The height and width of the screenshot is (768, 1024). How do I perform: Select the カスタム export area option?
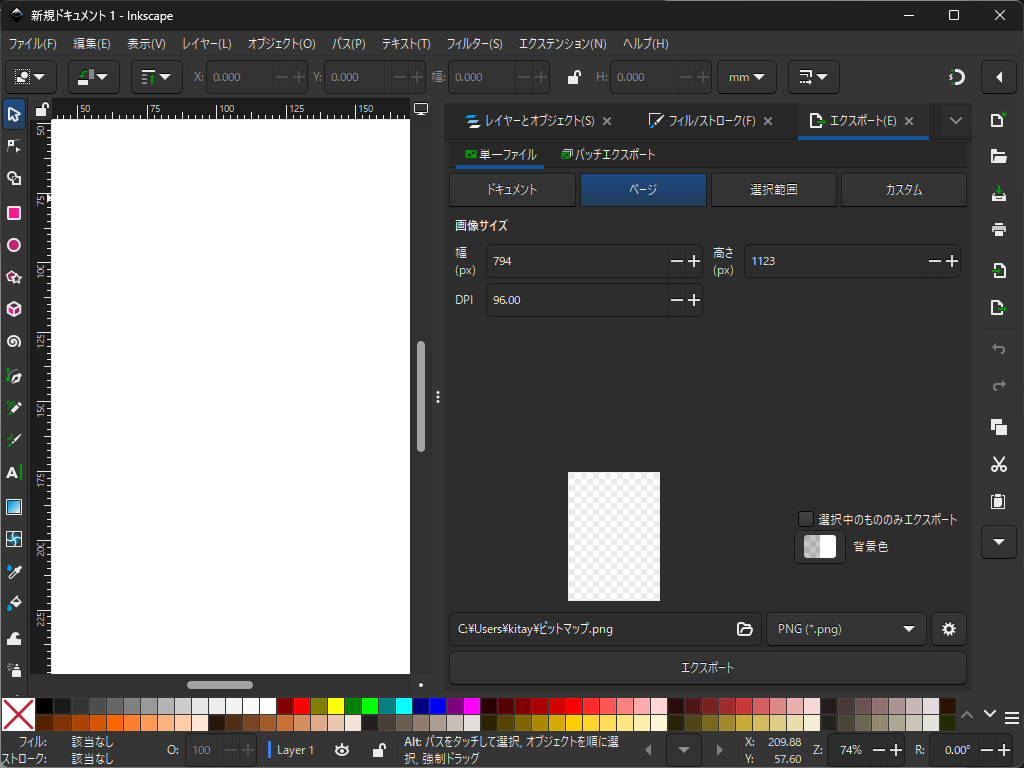[903, 189]
